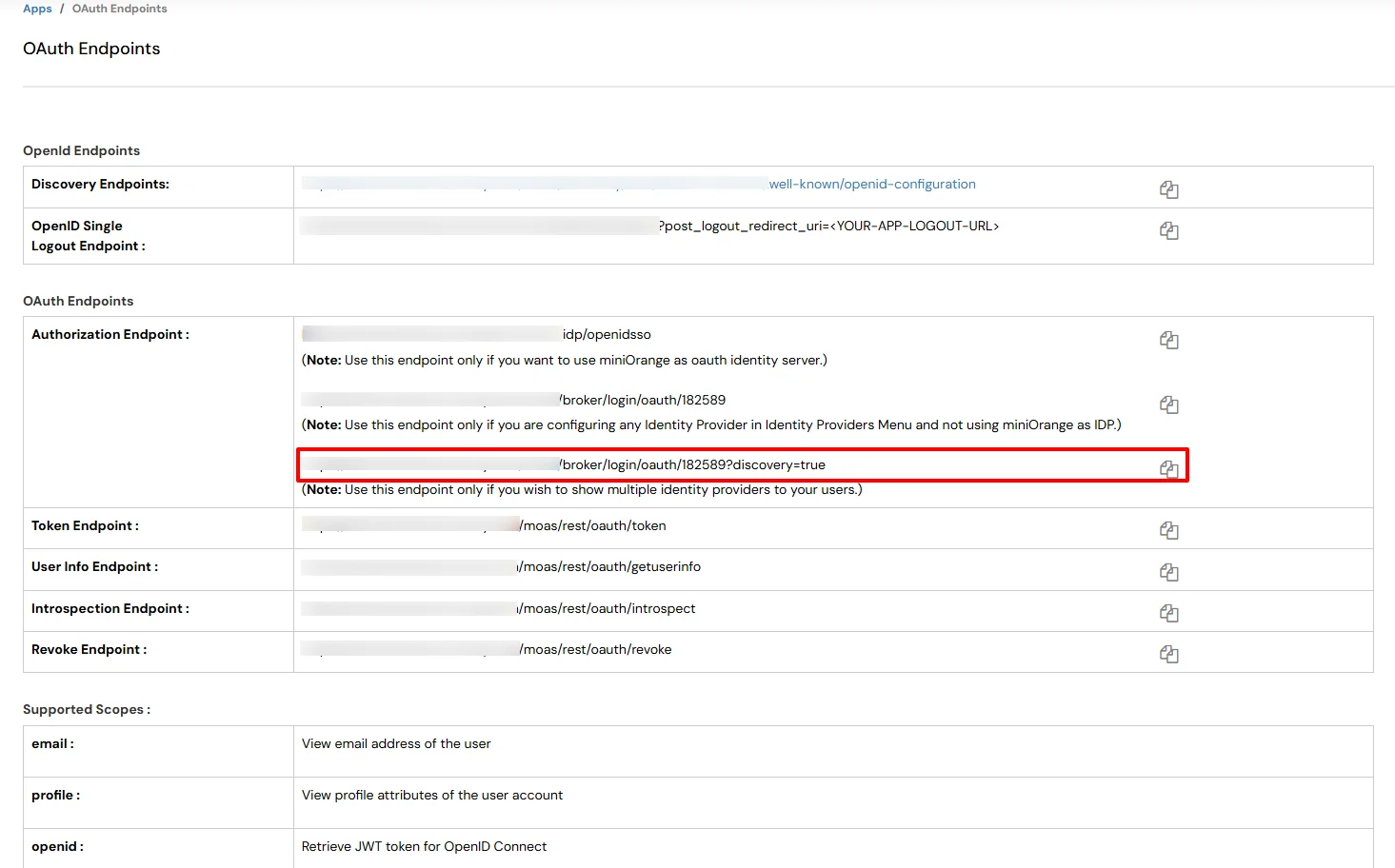Copy the highlighted discovery=true authorization endpoint
Image resolution: width=1395 pixels, height=868 pixels.
(x=1169, y=467)
